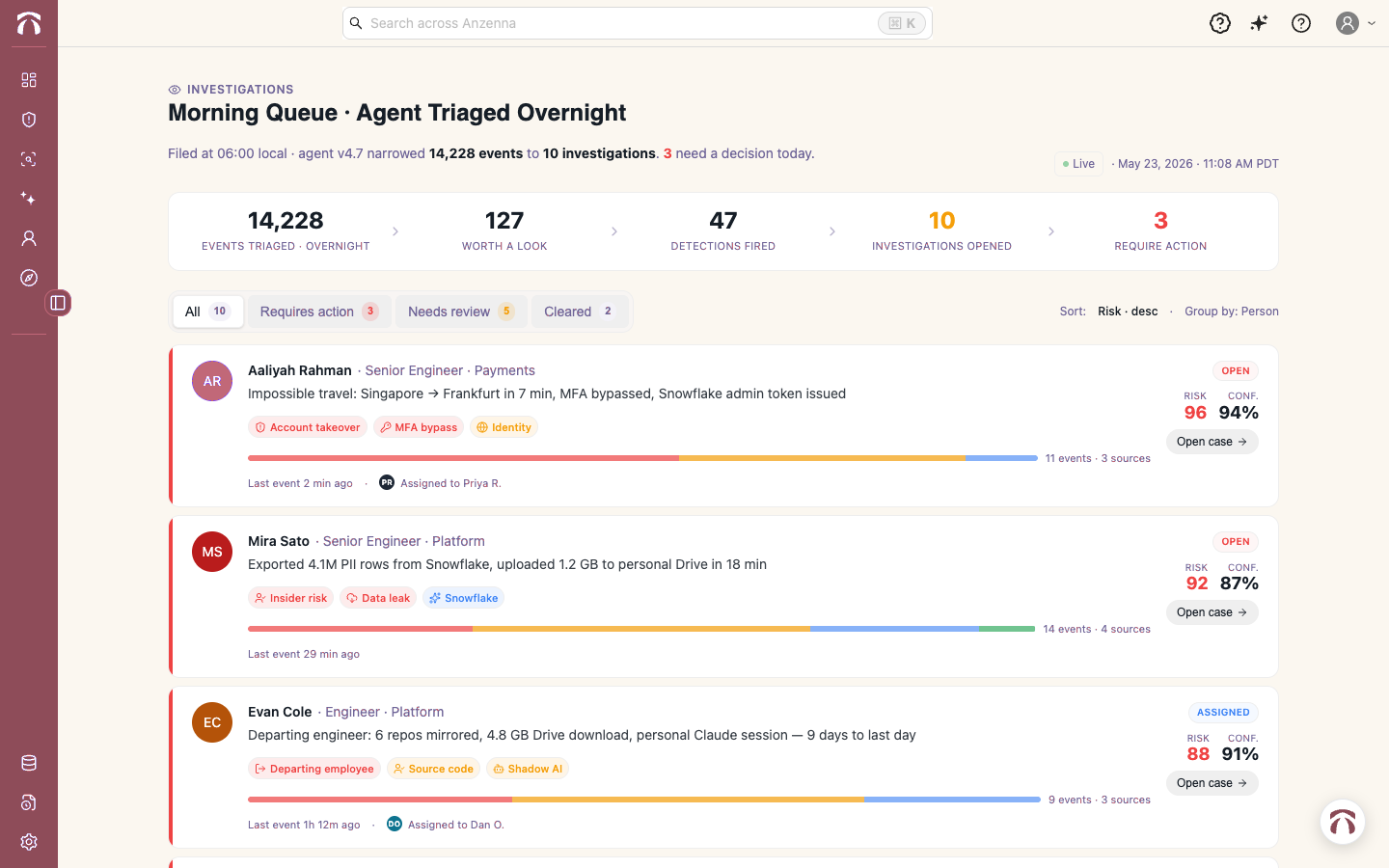Open the integrations icon above settings gear
Image resolution: width=1389 pixels, height=868 pixels.
(29, 802)
